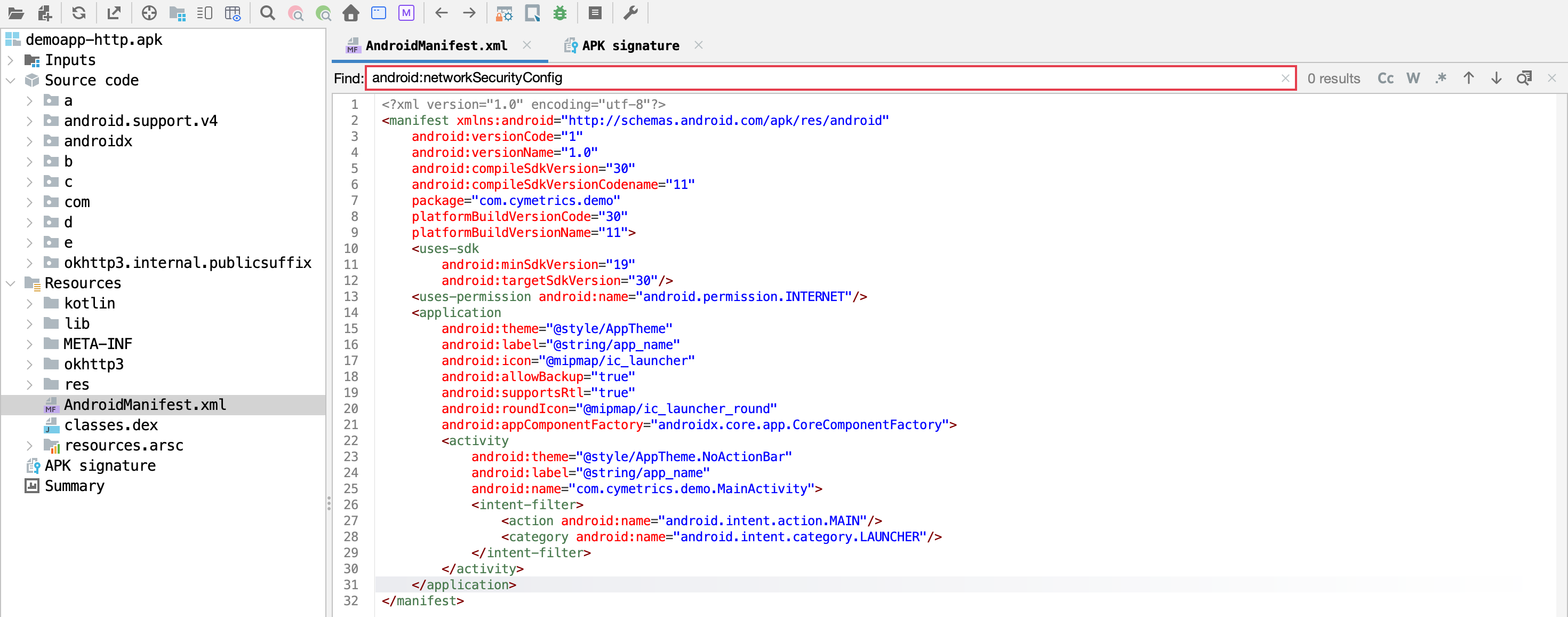The height and width of the screenshot is (617, 1568).
Task: Toggle the deobfuscation lock-gear icon
Action: [504, 13]
